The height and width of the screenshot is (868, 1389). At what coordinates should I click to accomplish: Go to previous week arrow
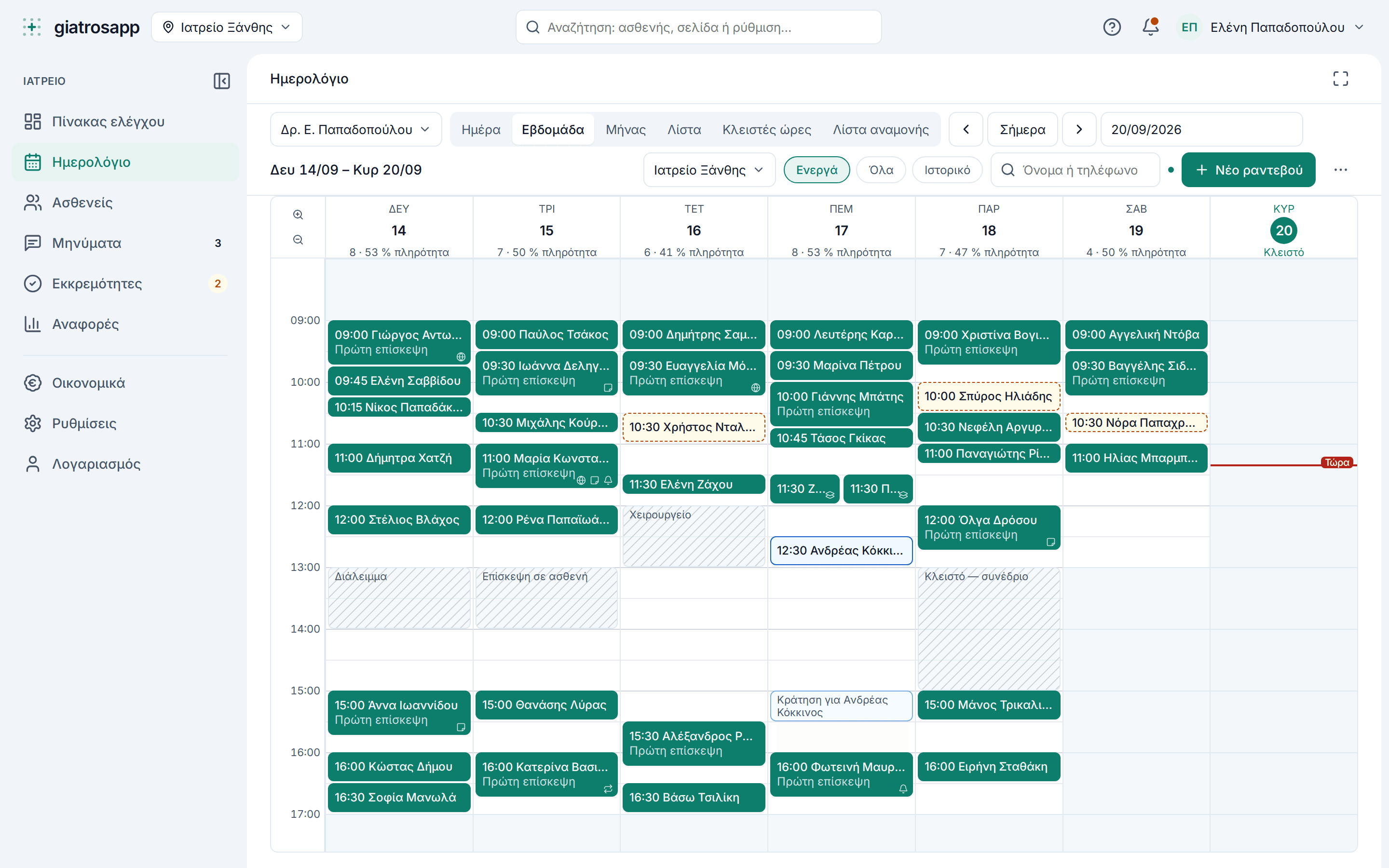(x=966, y=130)
